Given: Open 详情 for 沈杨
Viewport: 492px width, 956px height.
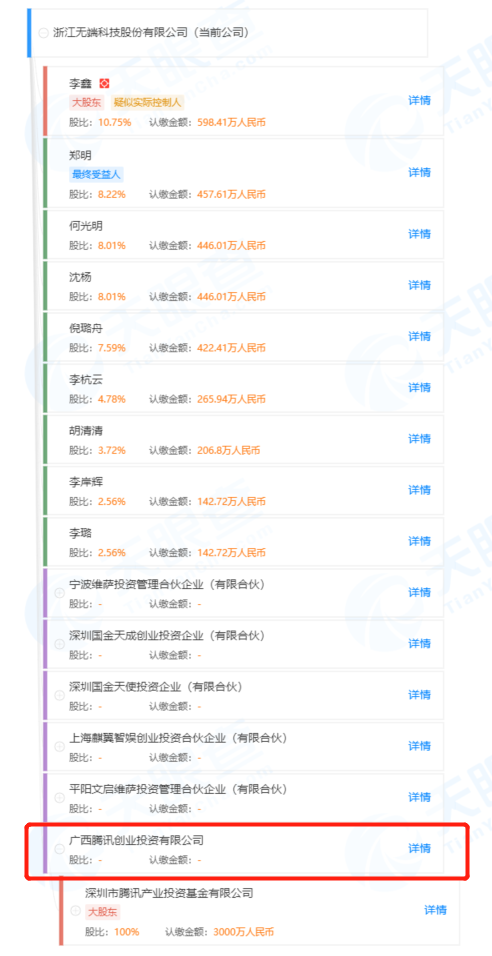Looking at the screenshot, I should [x=419, y=285].
